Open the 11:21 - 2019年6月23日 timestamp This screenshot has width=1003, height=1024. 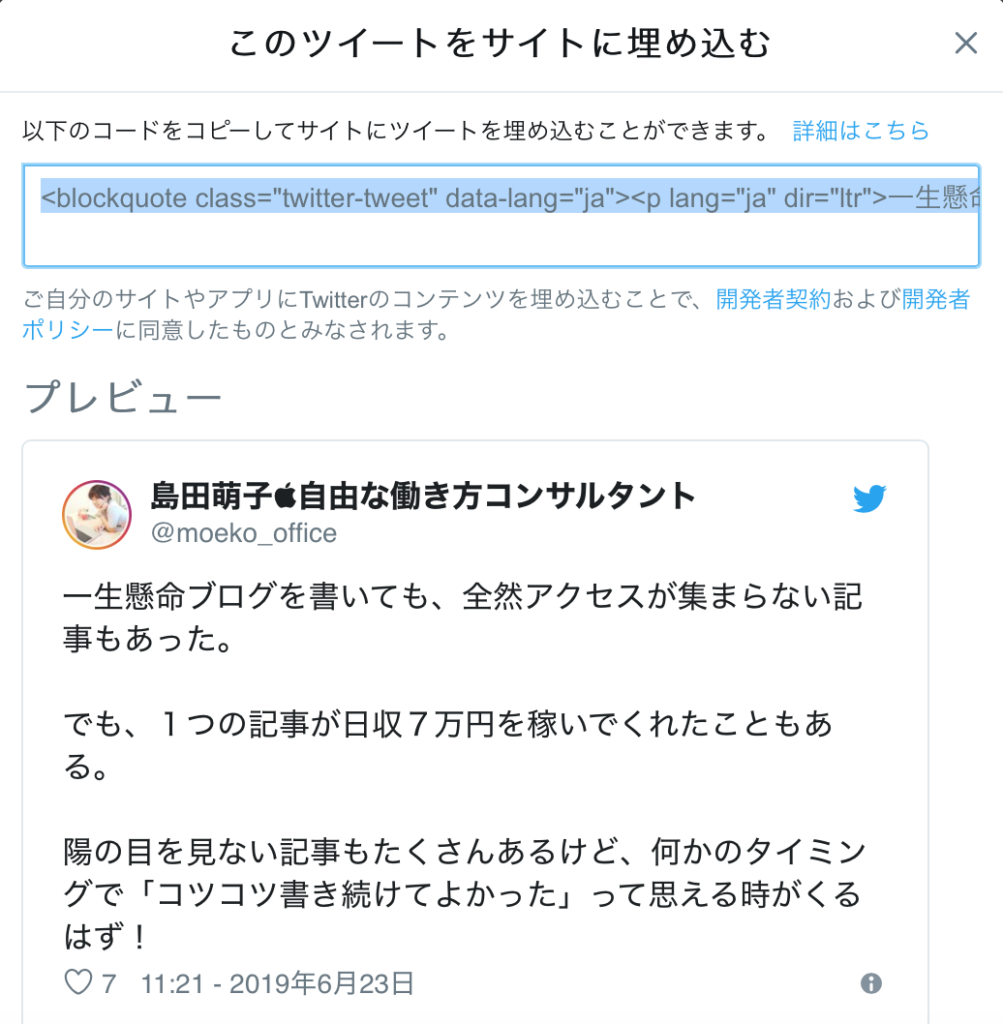278,984
